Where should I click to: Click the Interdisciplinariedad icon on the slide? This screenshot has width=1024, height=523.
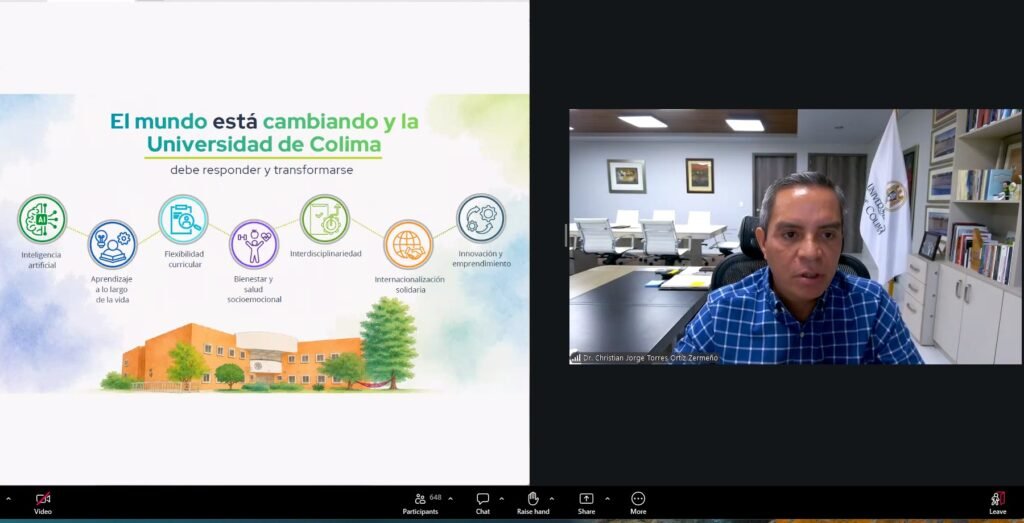[x=325, y=219]
